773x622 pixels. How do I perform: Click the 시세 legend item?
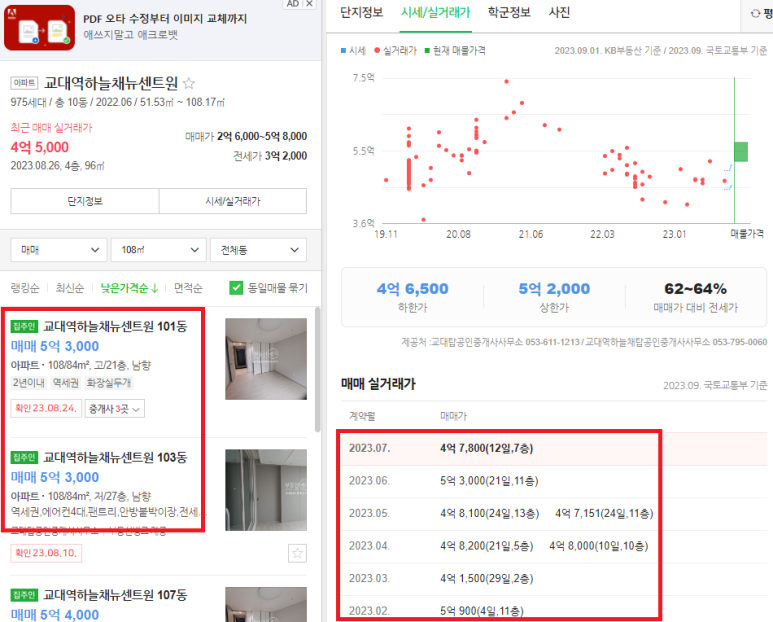(x=353, y=50)
